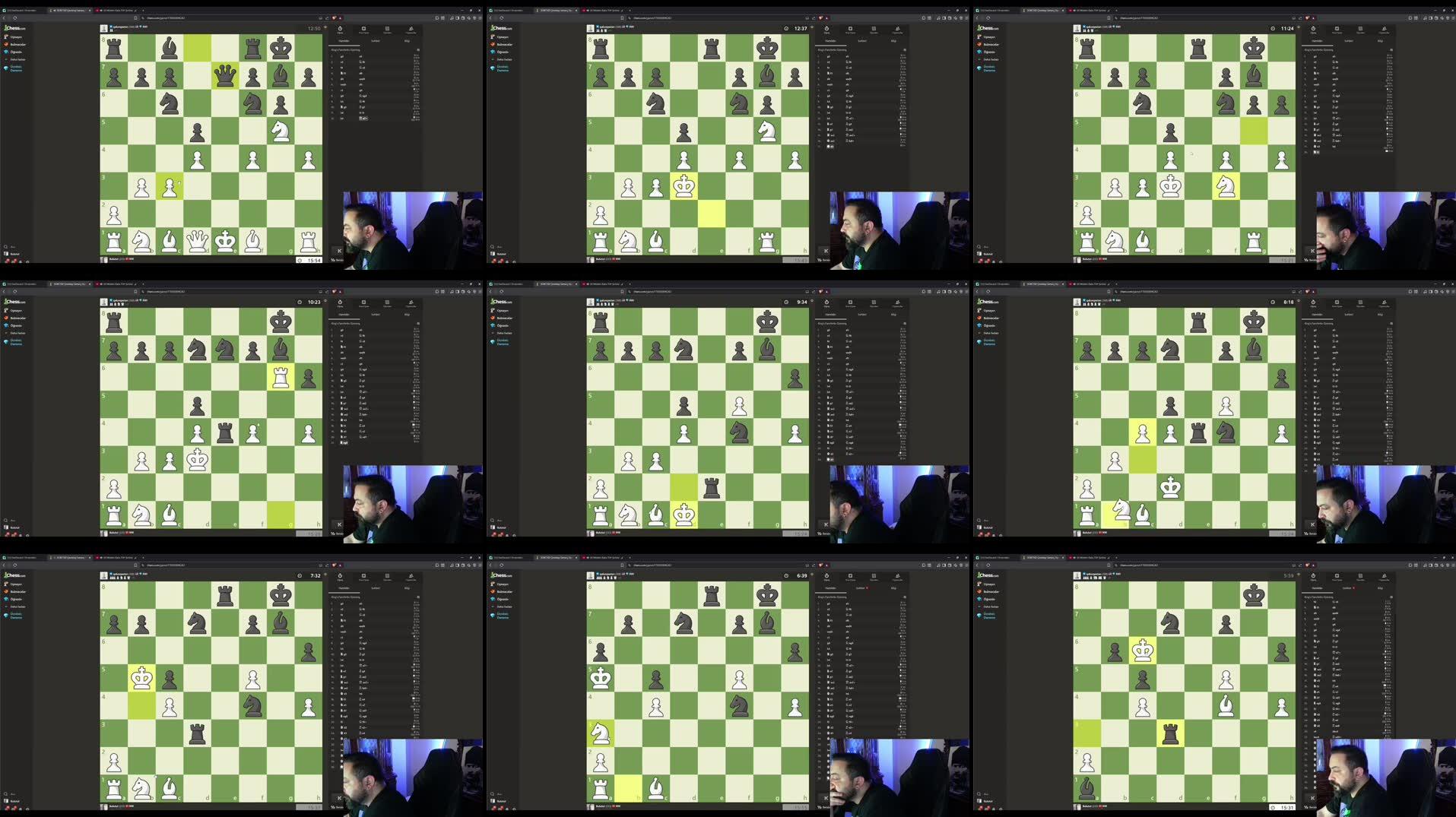Viewport: 1456px width, 817px height.
Task: Click highlighted white knight on f3 in 11:24 frame
Action: tap(1226, 186)
